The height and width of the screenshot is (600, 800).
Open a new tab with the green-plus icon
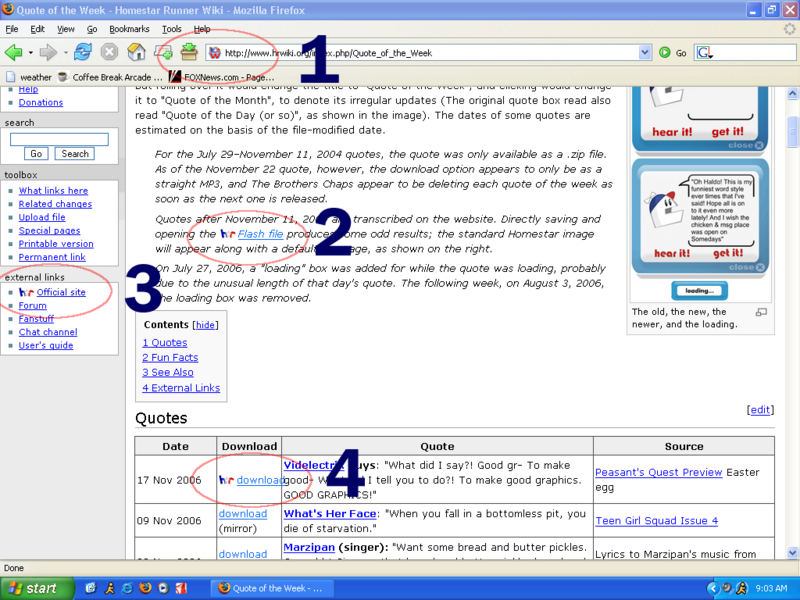click(x=163, y=52)
